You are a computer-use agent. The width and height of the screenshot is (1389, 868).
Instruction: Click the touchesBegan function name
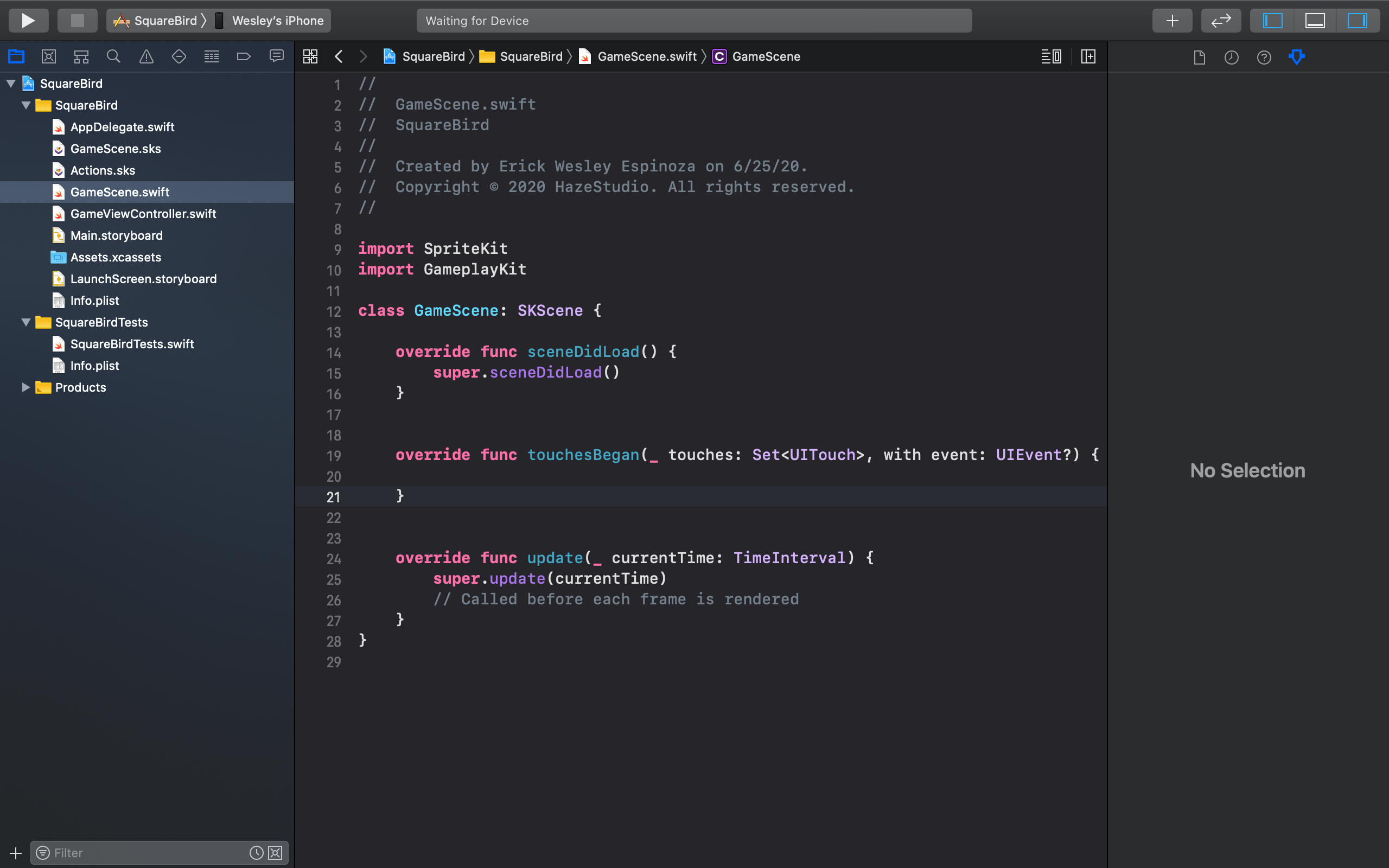(x=583, y=455)
